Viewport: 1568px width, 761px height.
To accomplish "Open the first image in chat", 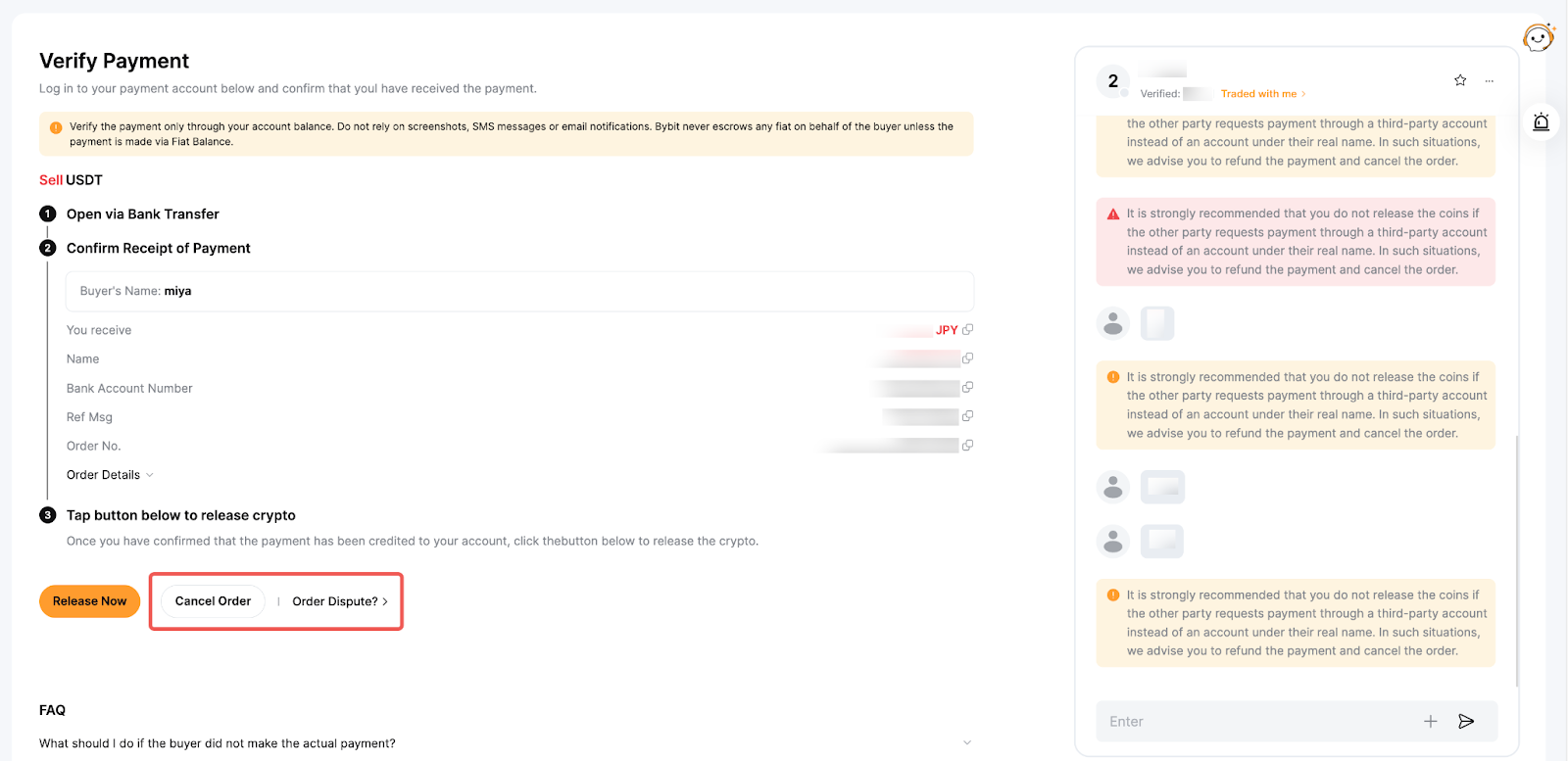I will pyautogui.click(x=1157, y=323).
